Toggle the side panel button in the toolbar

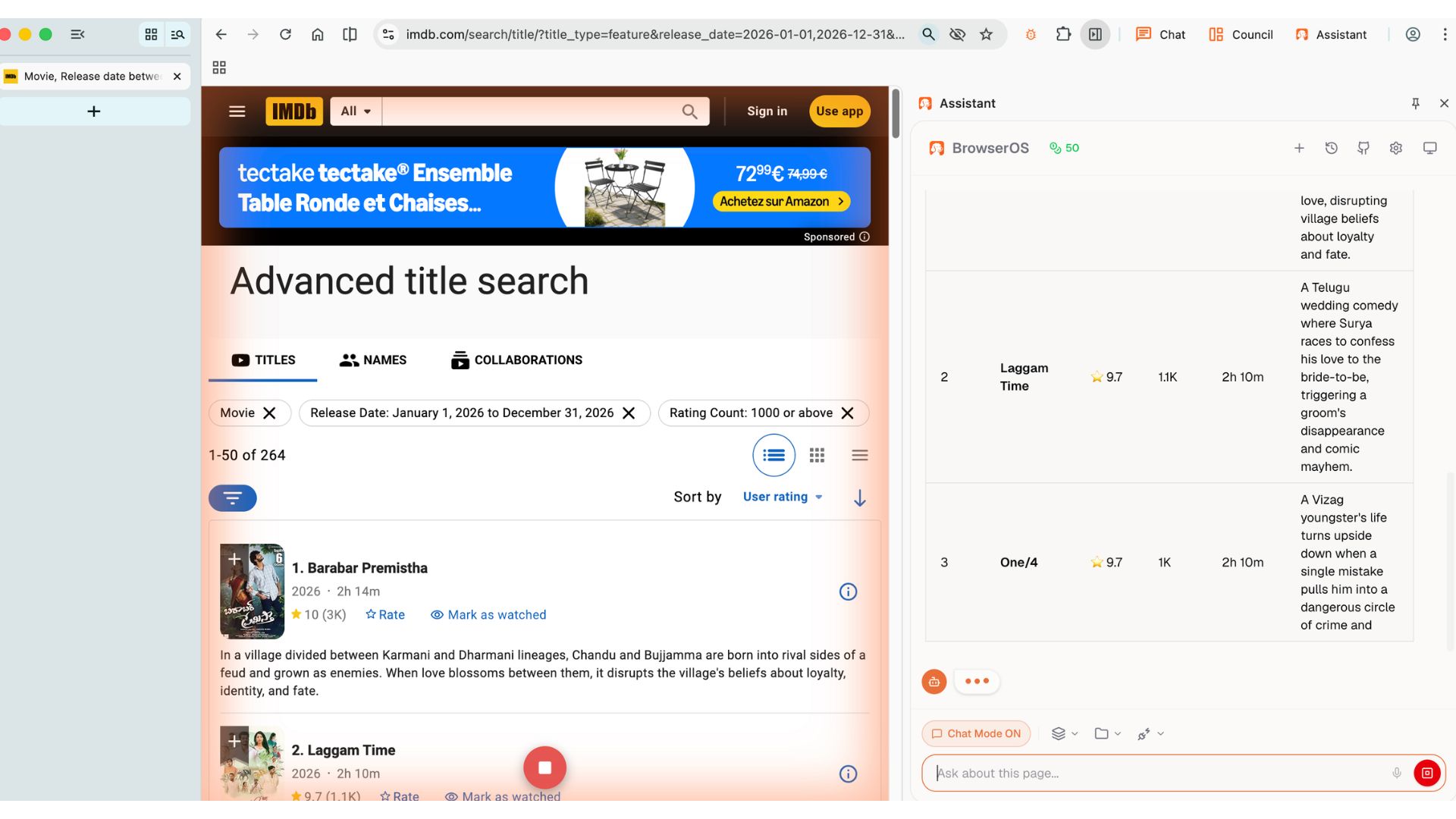coord(1095,34)
